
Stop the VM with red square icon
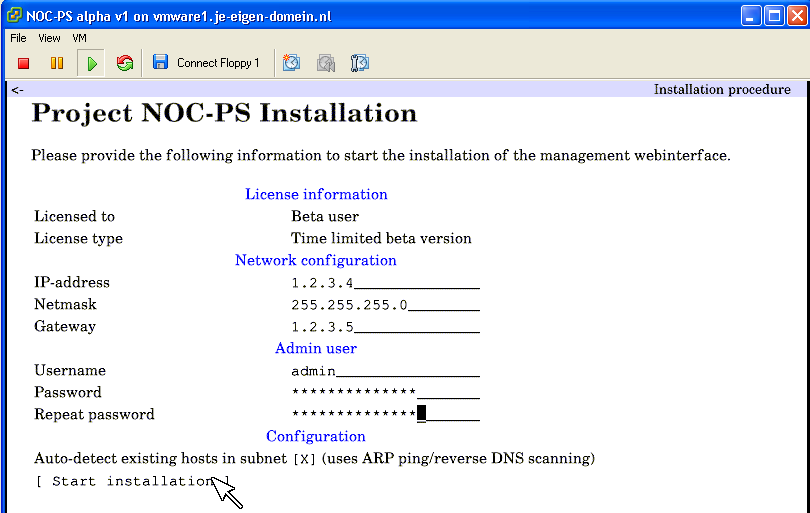coord(23,63)
